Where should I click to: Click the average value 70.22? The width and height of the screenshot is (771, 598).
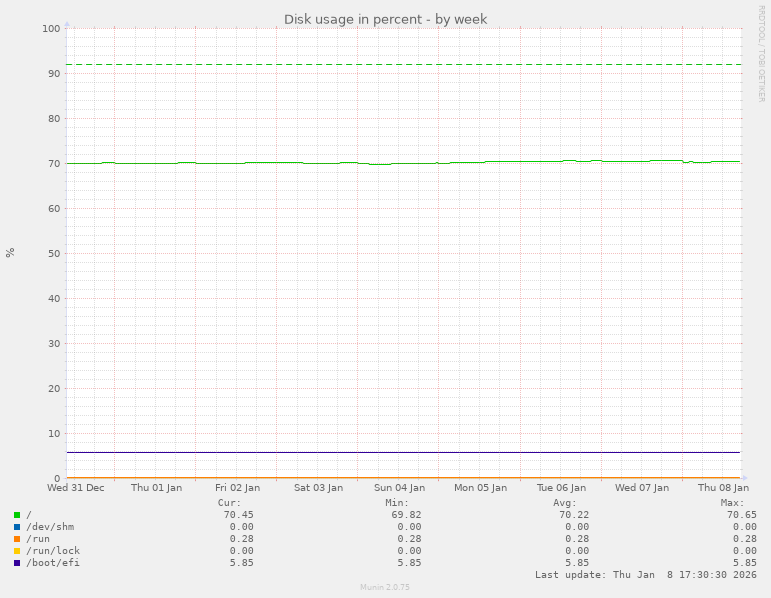pyautogui.click(x=574, y=515)
